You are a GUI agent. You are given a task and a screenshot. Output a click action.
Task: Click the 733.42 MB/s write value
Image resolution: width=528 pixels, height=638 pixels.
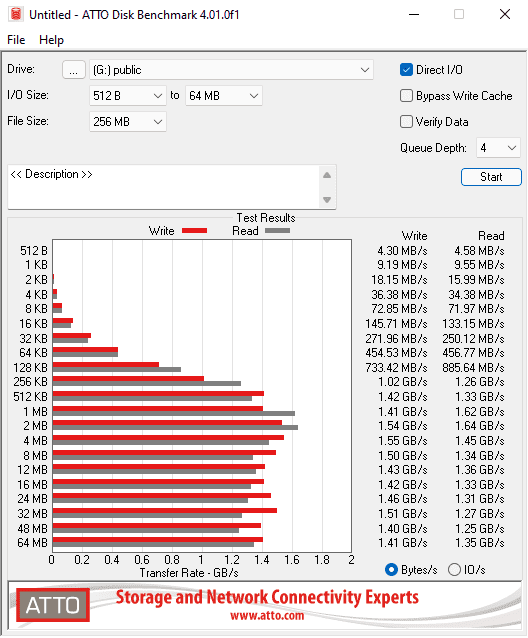click(396, 368)
